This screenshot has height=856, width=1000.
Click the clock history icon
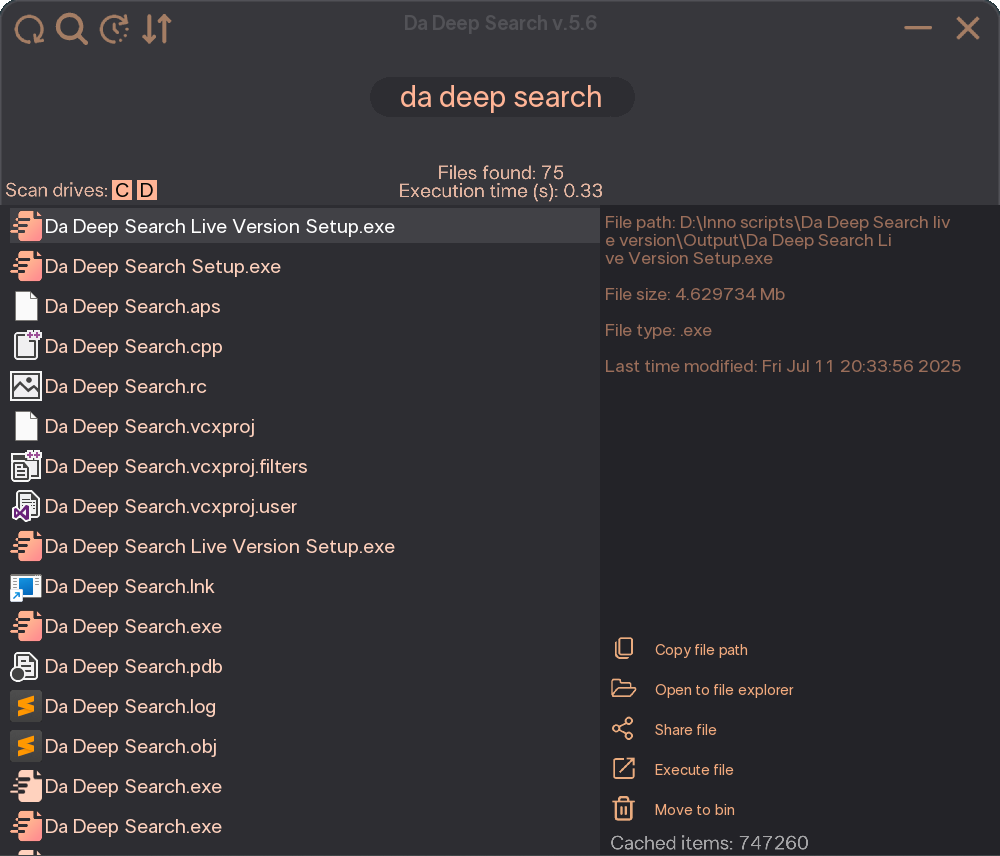115,29
